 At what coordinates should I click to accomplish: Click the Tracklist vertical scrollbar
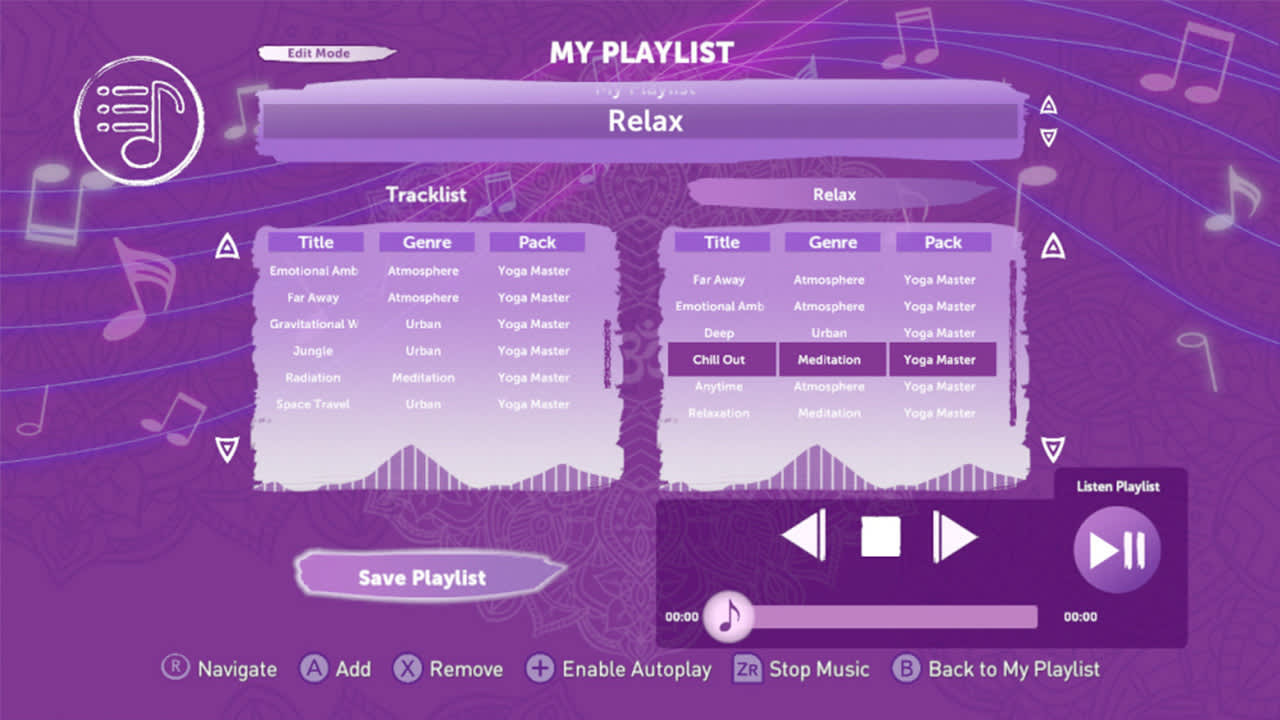coord(606,353)
